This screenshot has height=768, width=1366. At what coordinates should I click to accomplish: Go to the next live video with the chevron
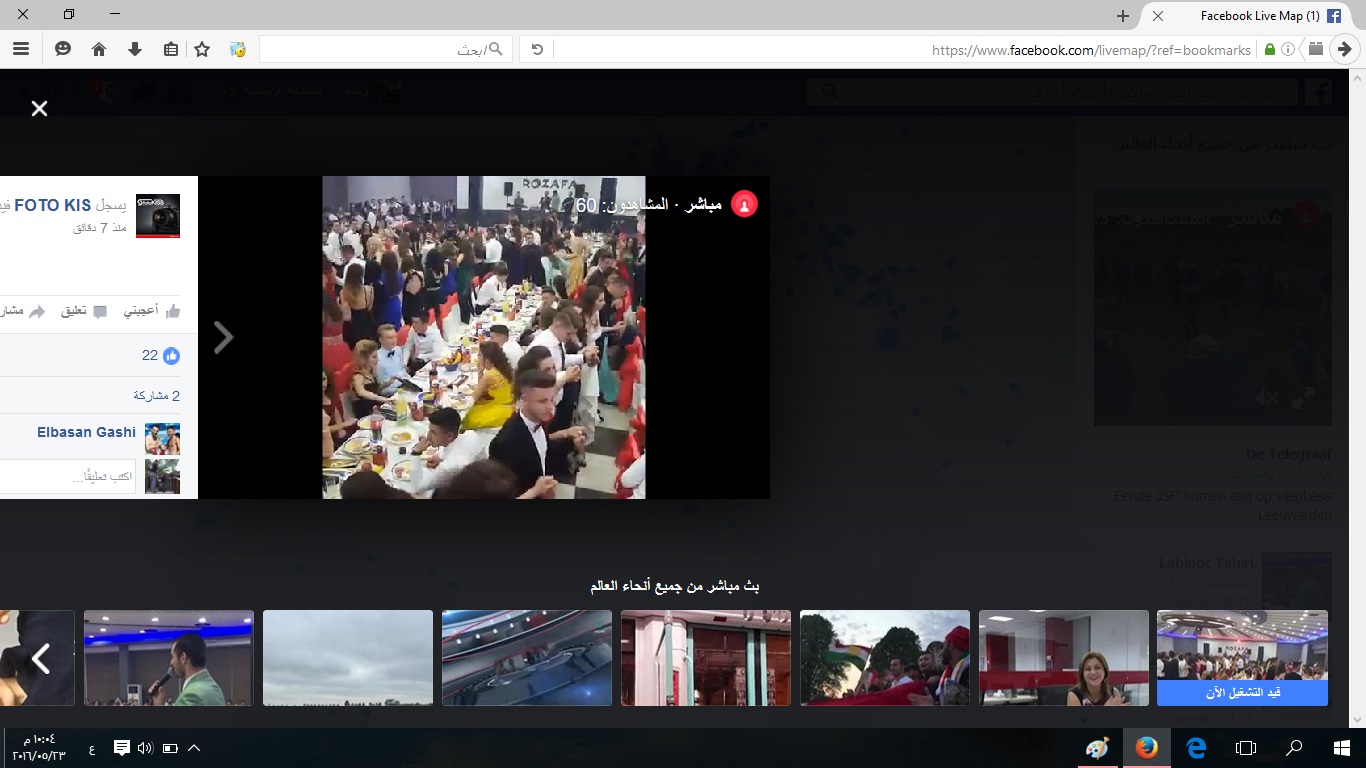[224, 337]
